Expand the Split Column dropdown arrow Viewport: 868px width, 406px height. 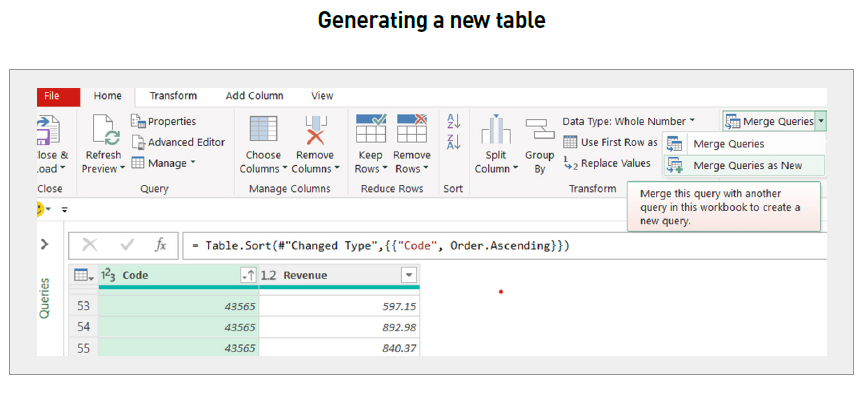(515, 169)
